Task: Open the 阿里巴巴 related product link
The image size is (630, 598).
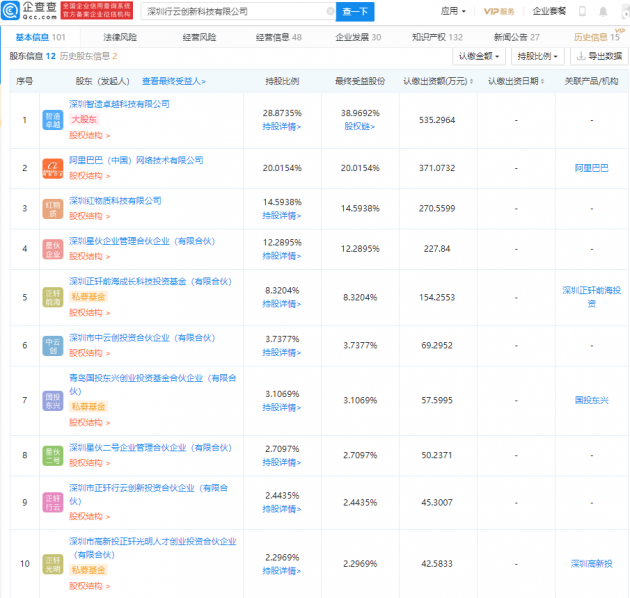Action: pos(591,168)
